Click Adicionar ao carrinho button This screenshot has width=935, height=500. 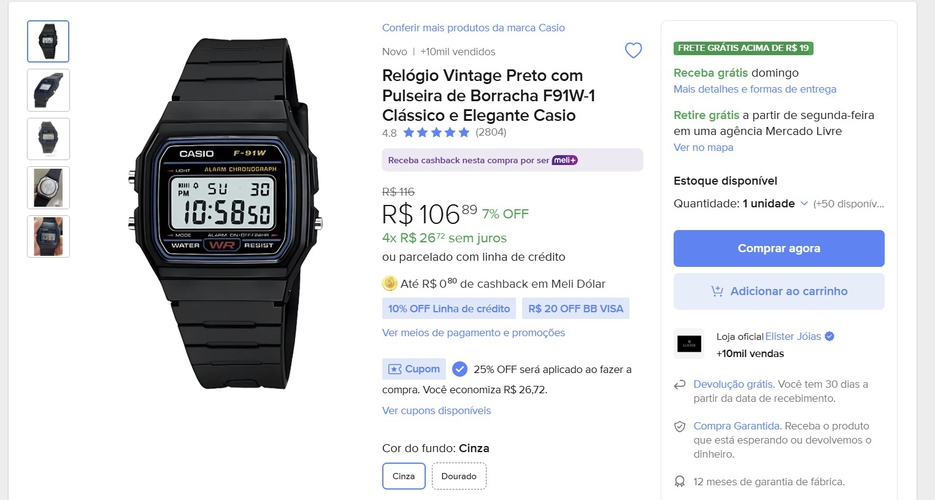pyautogui.click(x=779, y=291)
